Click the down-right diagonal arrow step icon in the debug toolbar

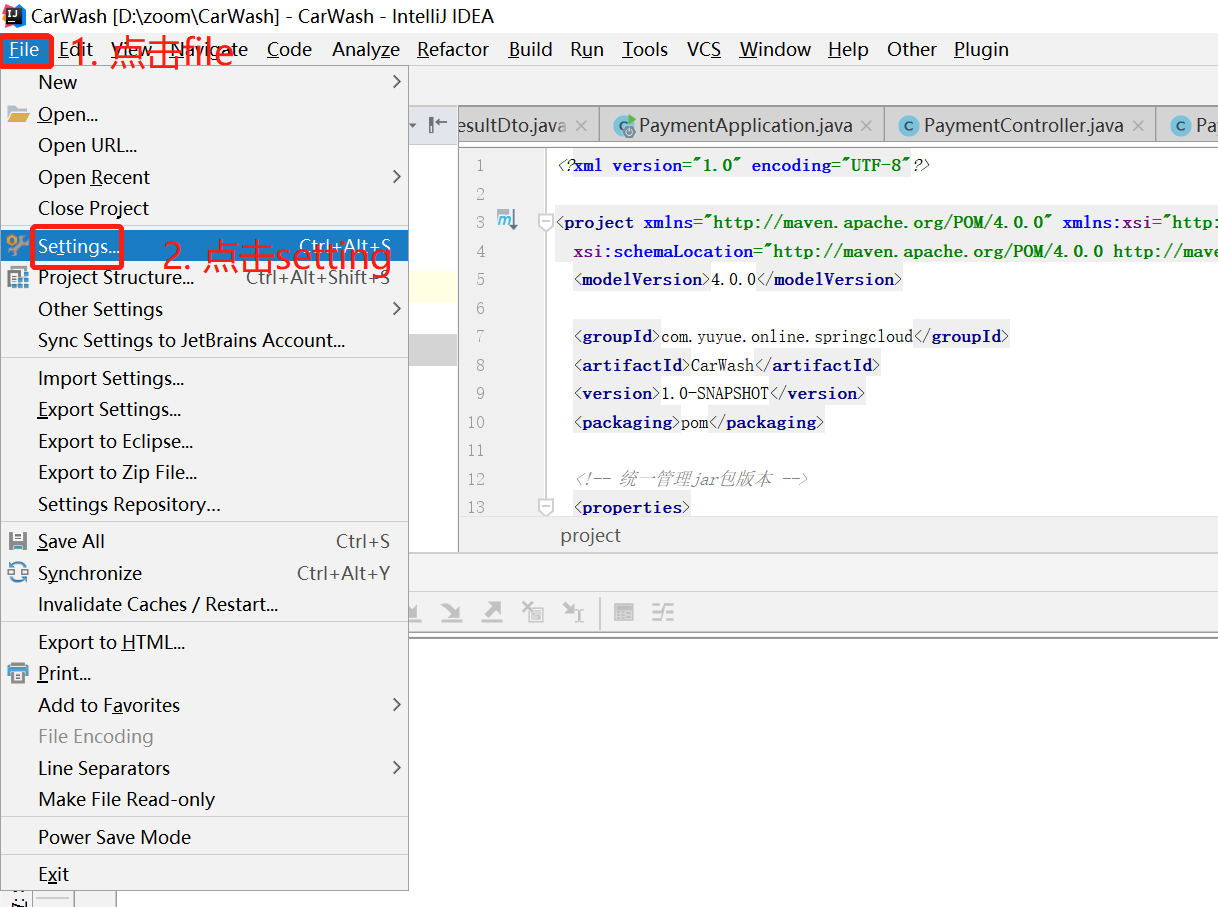451,611
